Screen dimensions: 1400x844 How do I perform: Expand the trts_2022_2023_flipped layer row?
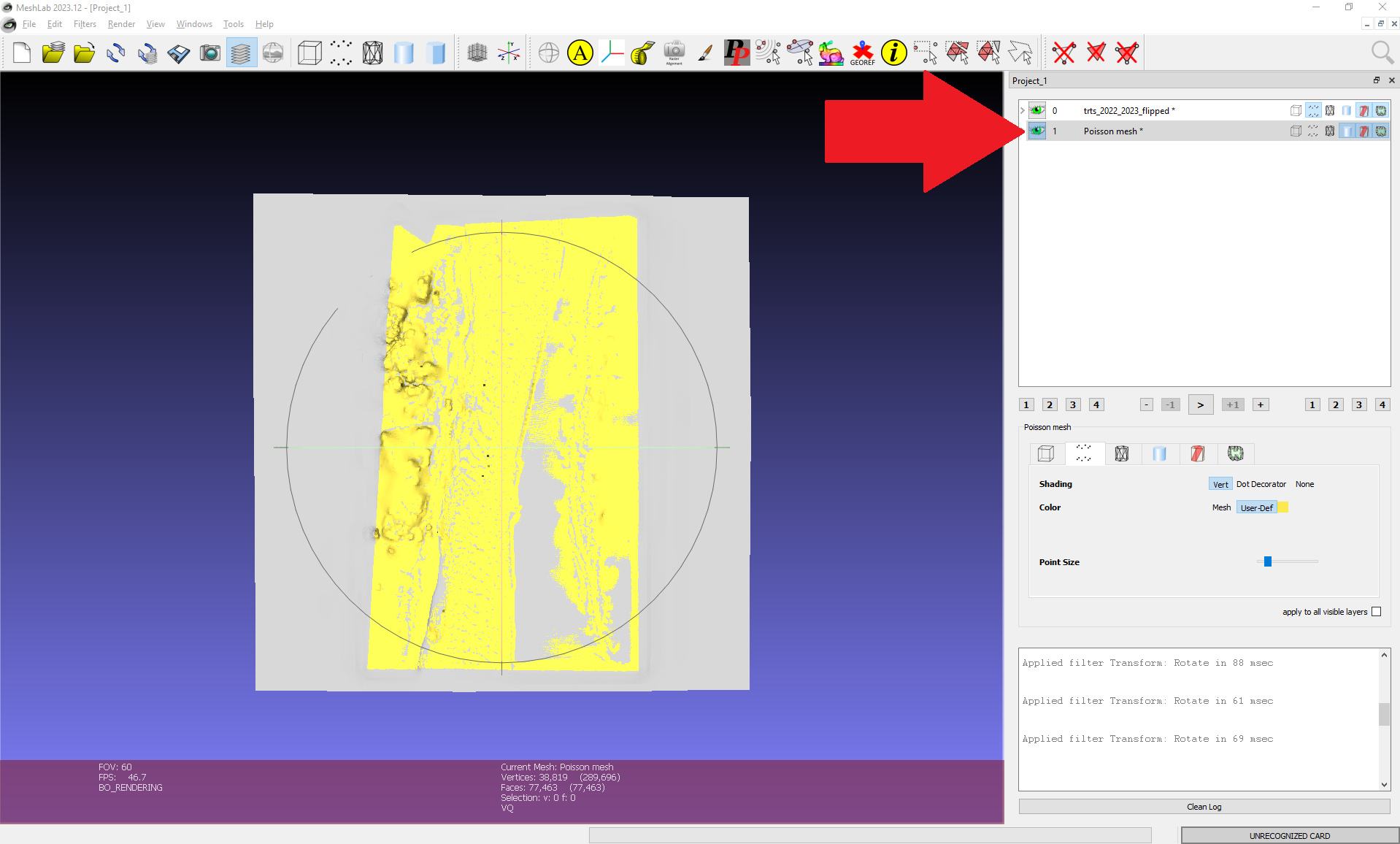(1023, 110)
